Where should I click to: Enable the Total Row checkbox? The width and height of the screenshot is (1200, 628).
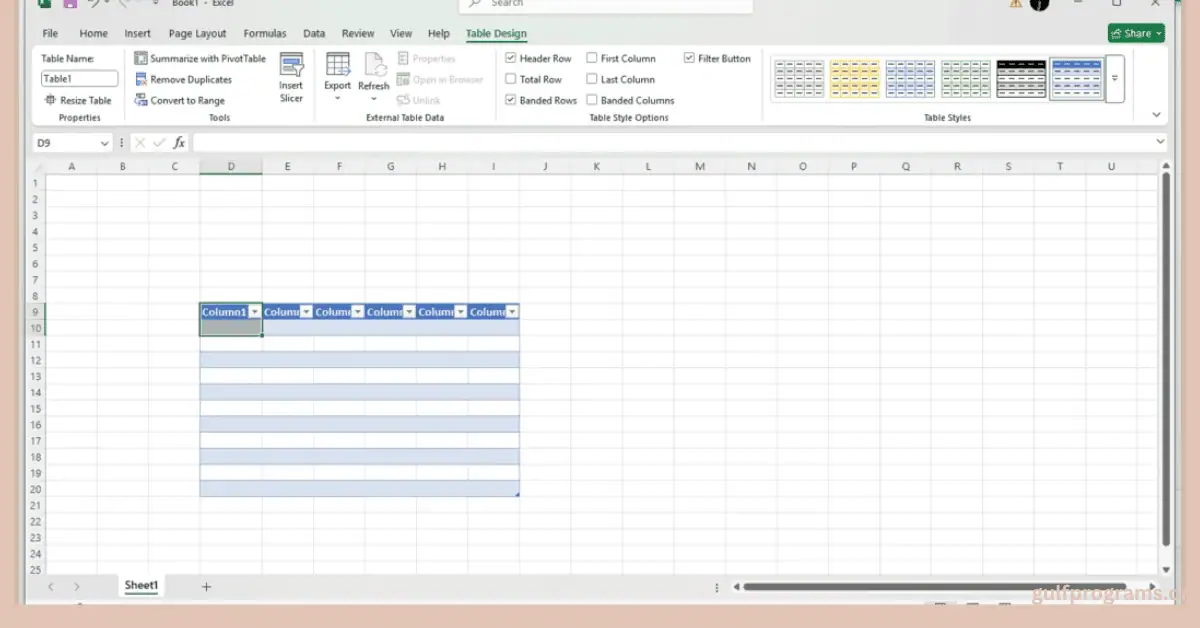coord(511,80)
